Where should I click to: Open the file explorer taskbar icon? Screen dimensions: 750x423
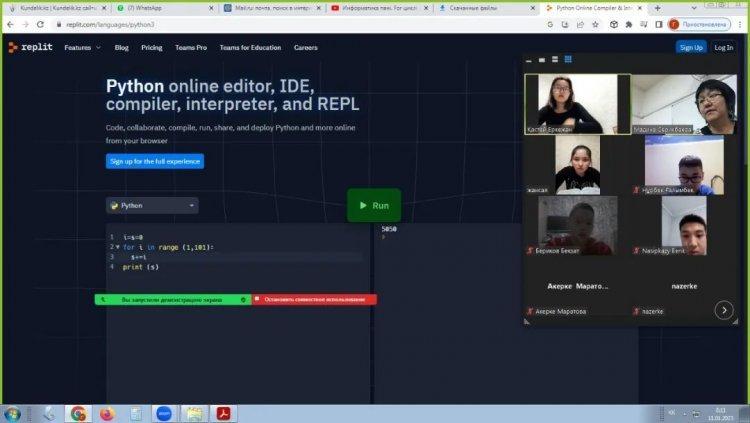coord(194,413)
